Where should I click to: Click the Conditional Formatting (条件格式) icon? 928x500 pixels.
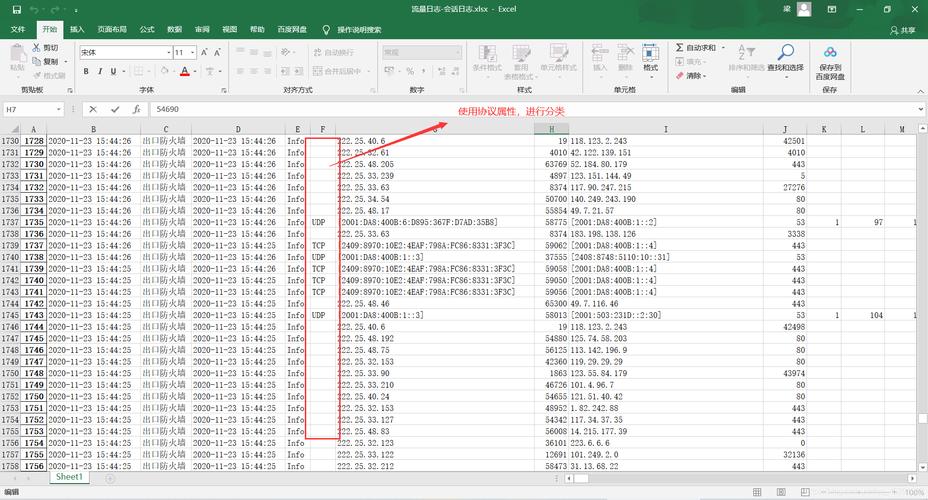(x=487, y=54)
